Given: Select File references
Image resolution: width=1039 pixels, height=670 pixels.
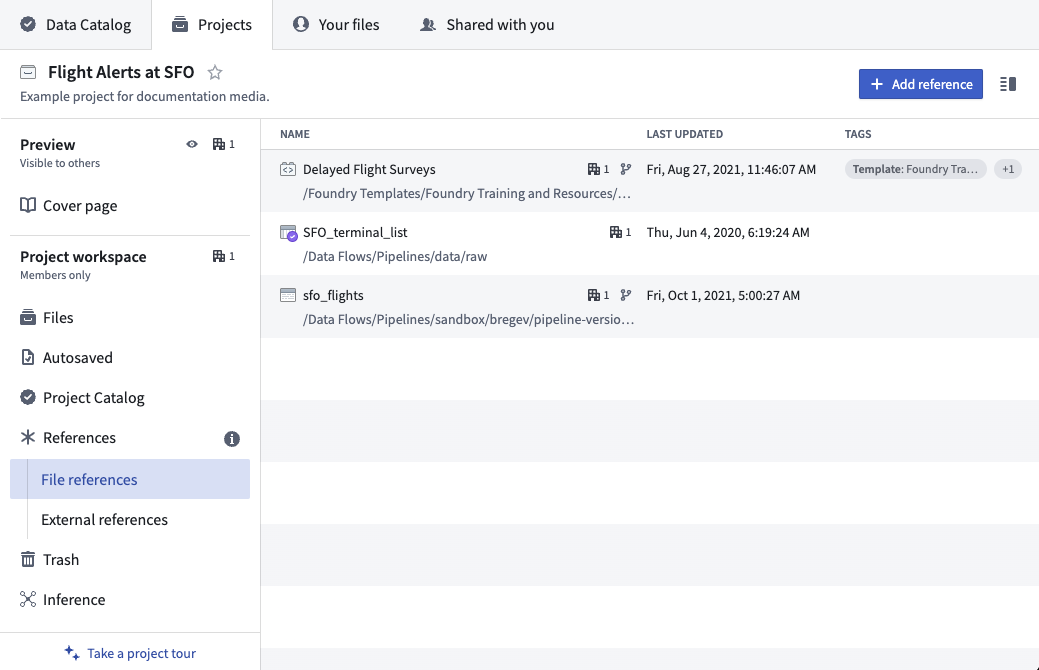Looking at the screenshot, I should pyautogui.click(x=130, y=479).
